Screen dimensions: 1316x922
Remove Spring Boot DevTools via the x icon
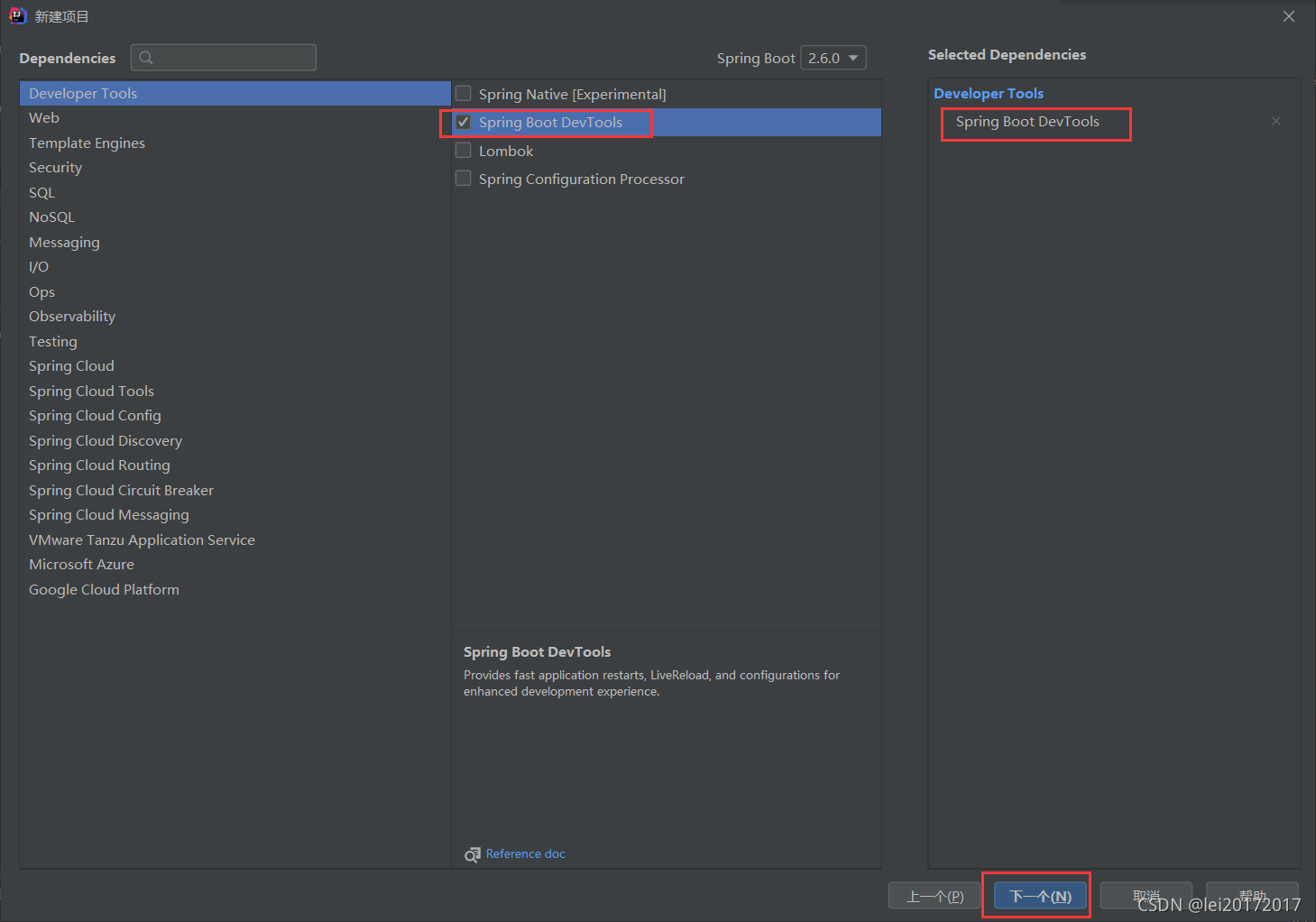pos(1275,121)
